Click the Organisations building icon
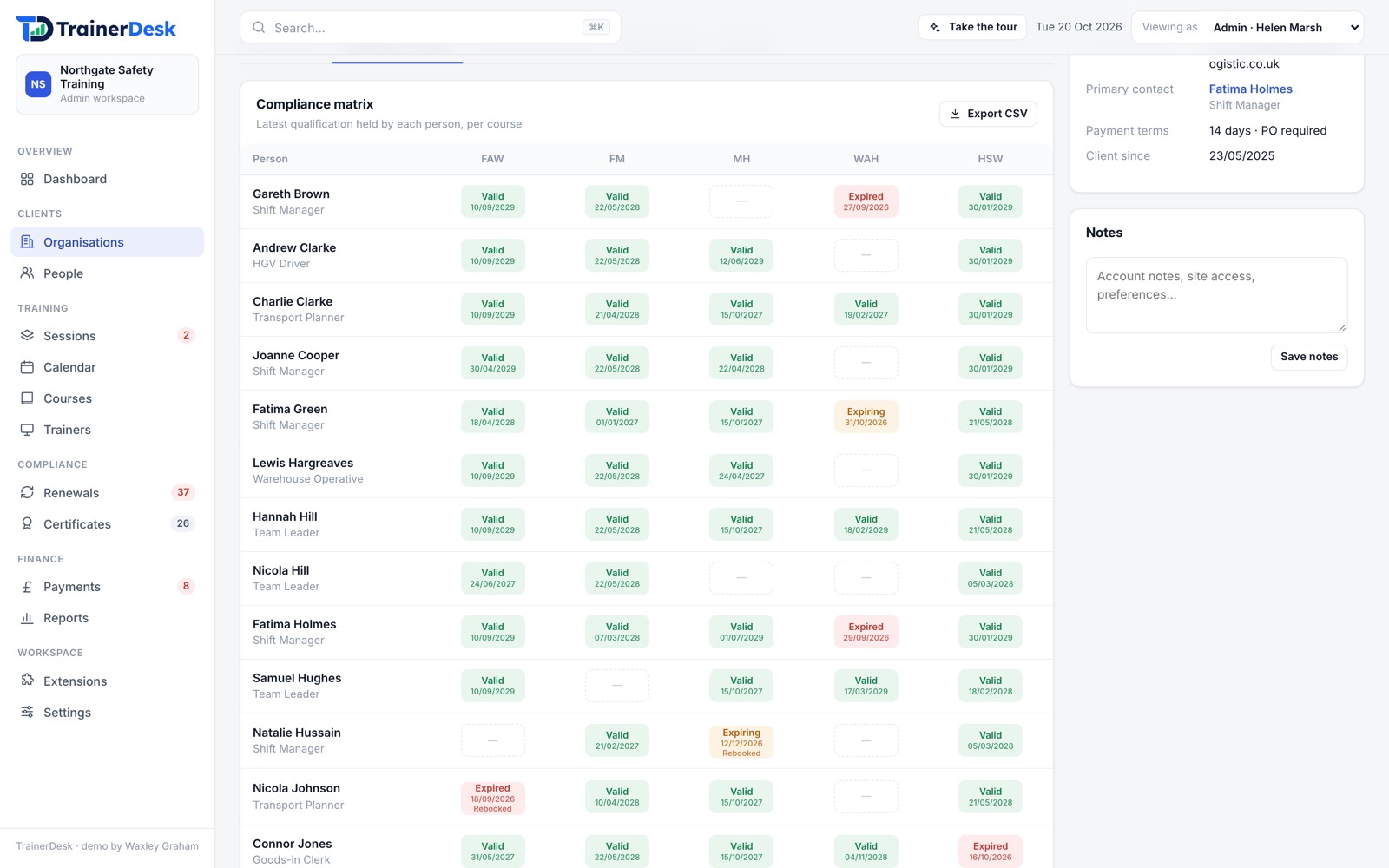 click(27, 242)
